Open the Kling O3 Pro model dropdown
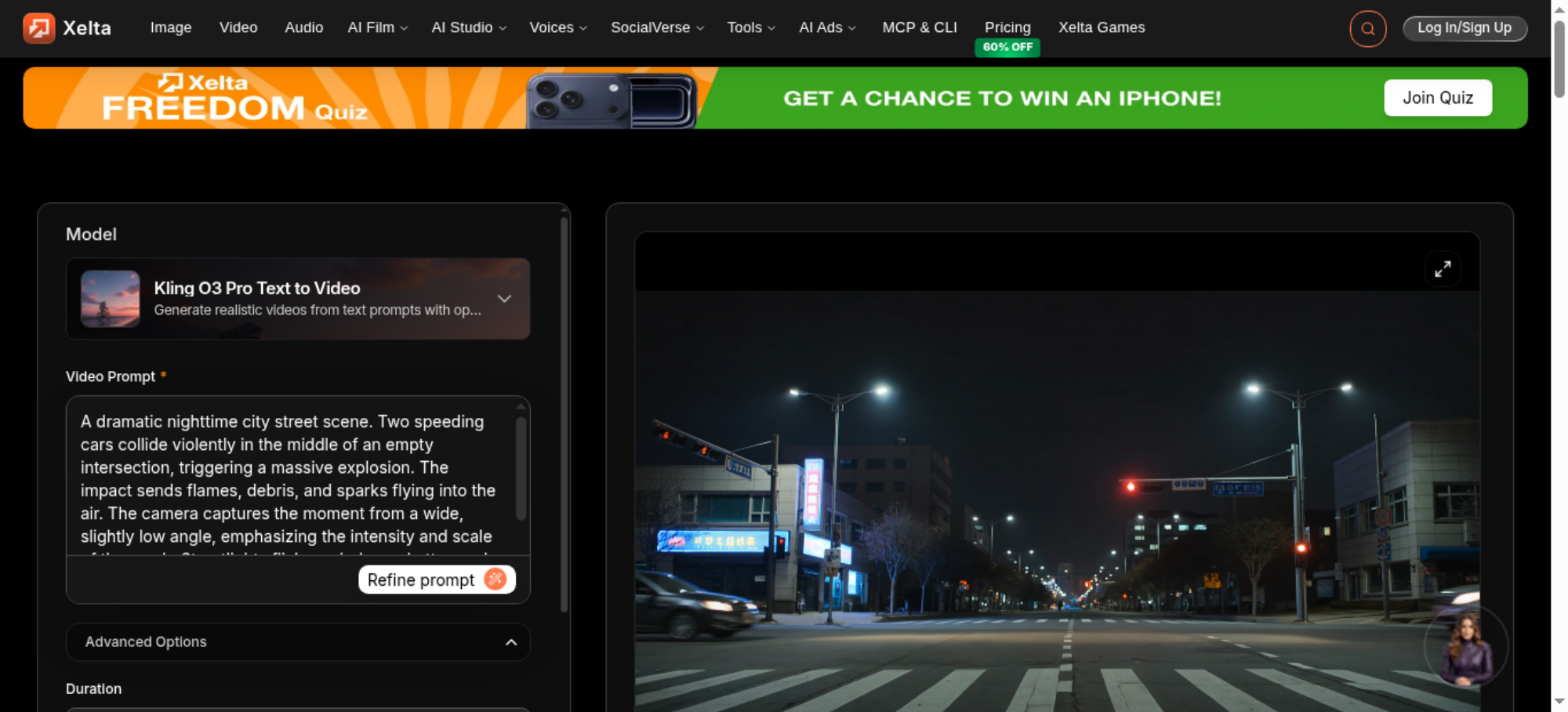The width and height of the screenshot is (1568, 712). [298, 299]
